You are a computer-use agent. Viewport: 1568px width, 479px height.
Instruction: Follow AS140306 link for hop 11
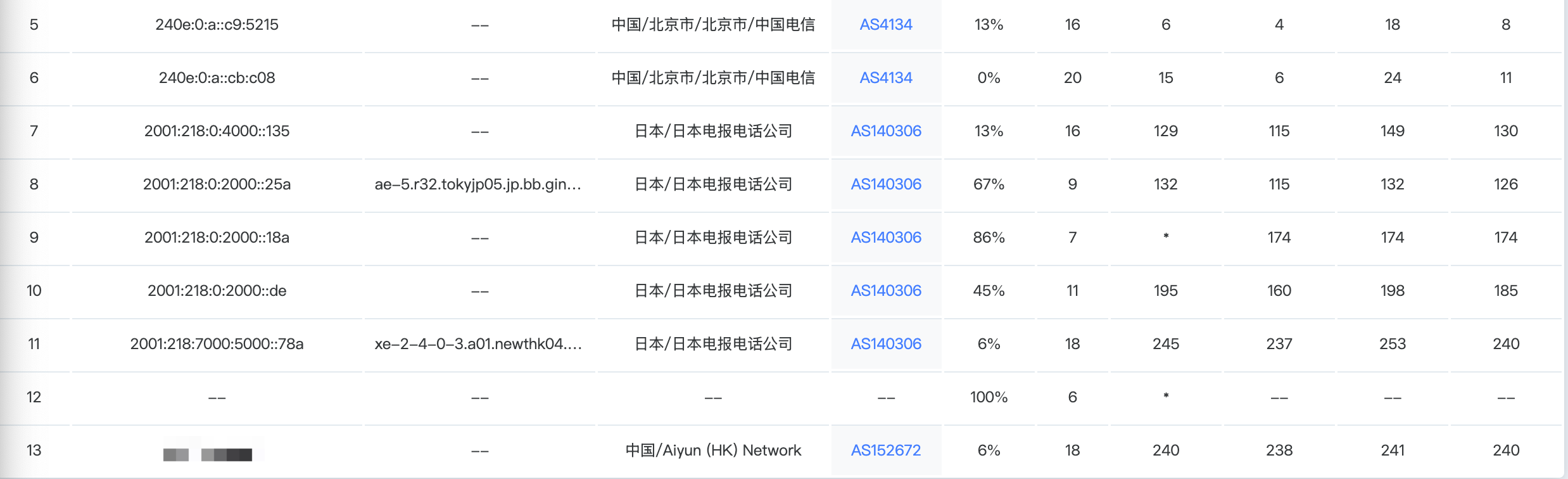click(x=885, y=344)
